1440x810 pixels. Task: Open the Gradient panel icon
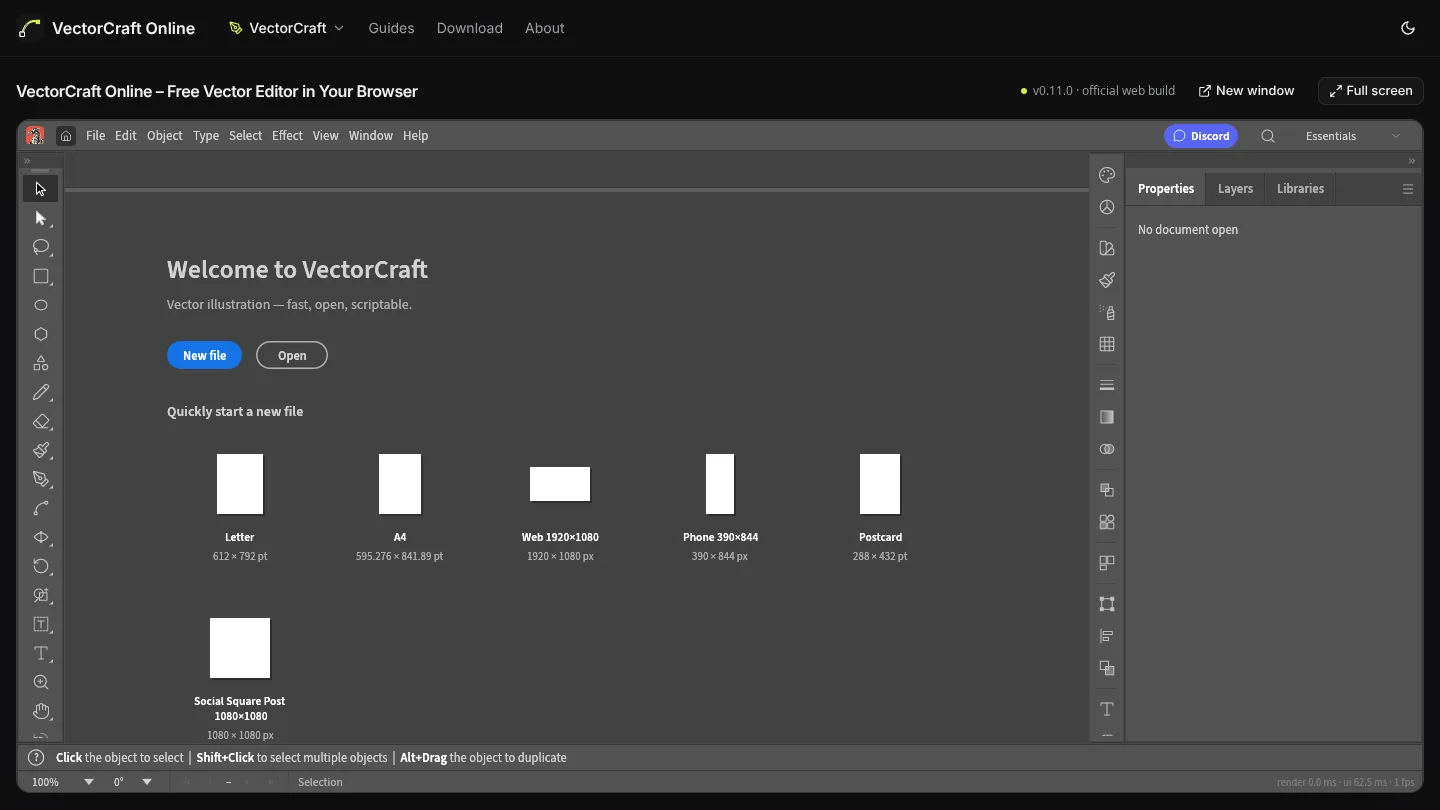tap(1107, 417)
